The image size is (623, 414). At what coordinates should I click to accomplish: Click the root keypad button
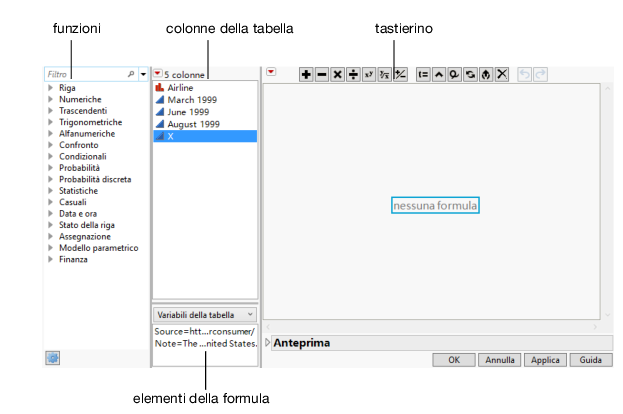[384, 74]
